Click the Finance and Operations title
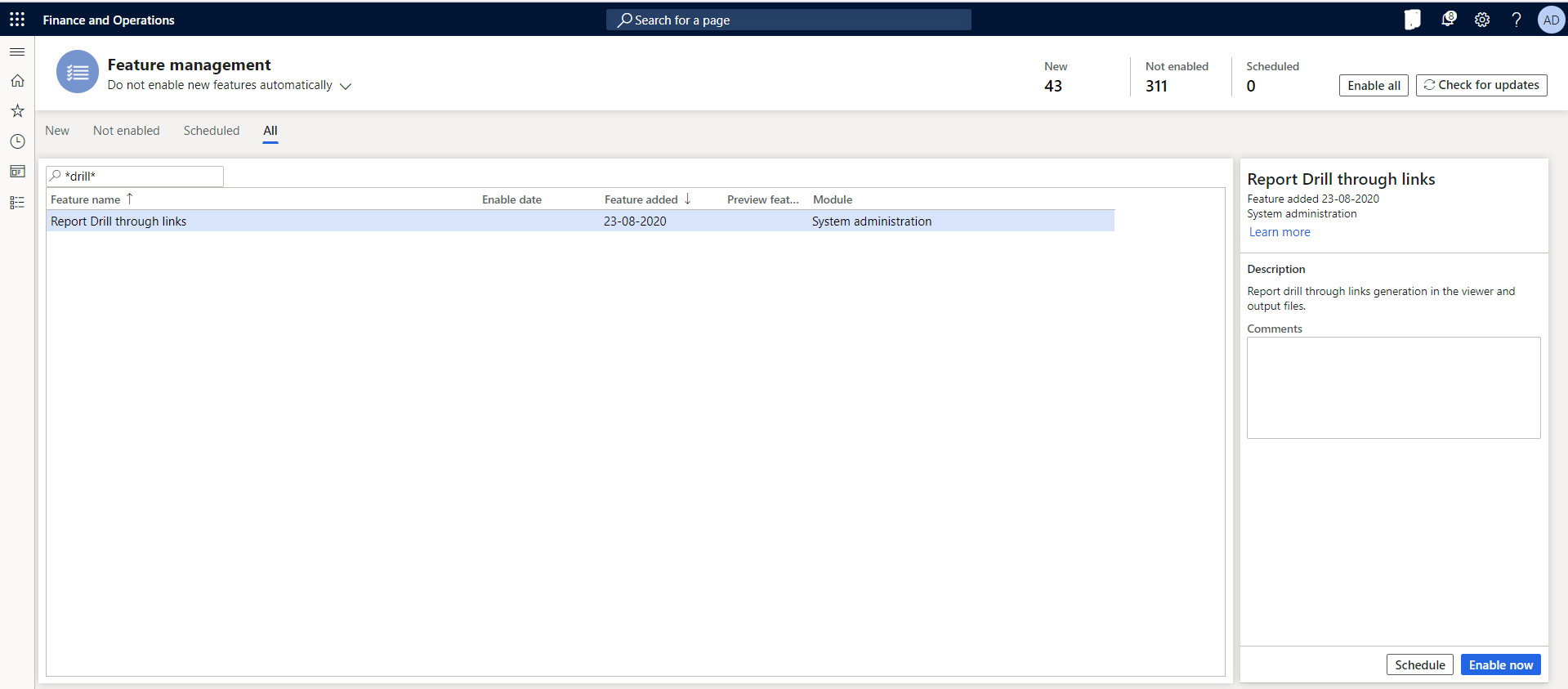This screenshot has width=1568, height=689. coord(109,20)
